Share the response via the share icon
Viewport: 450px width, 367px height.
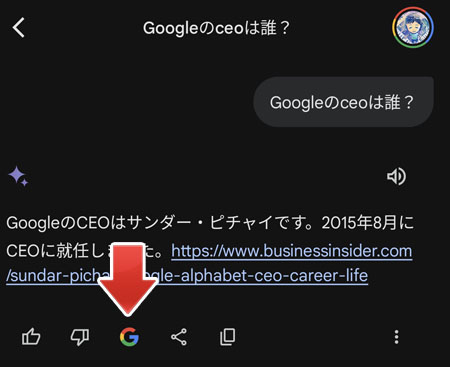click(179, 337)
